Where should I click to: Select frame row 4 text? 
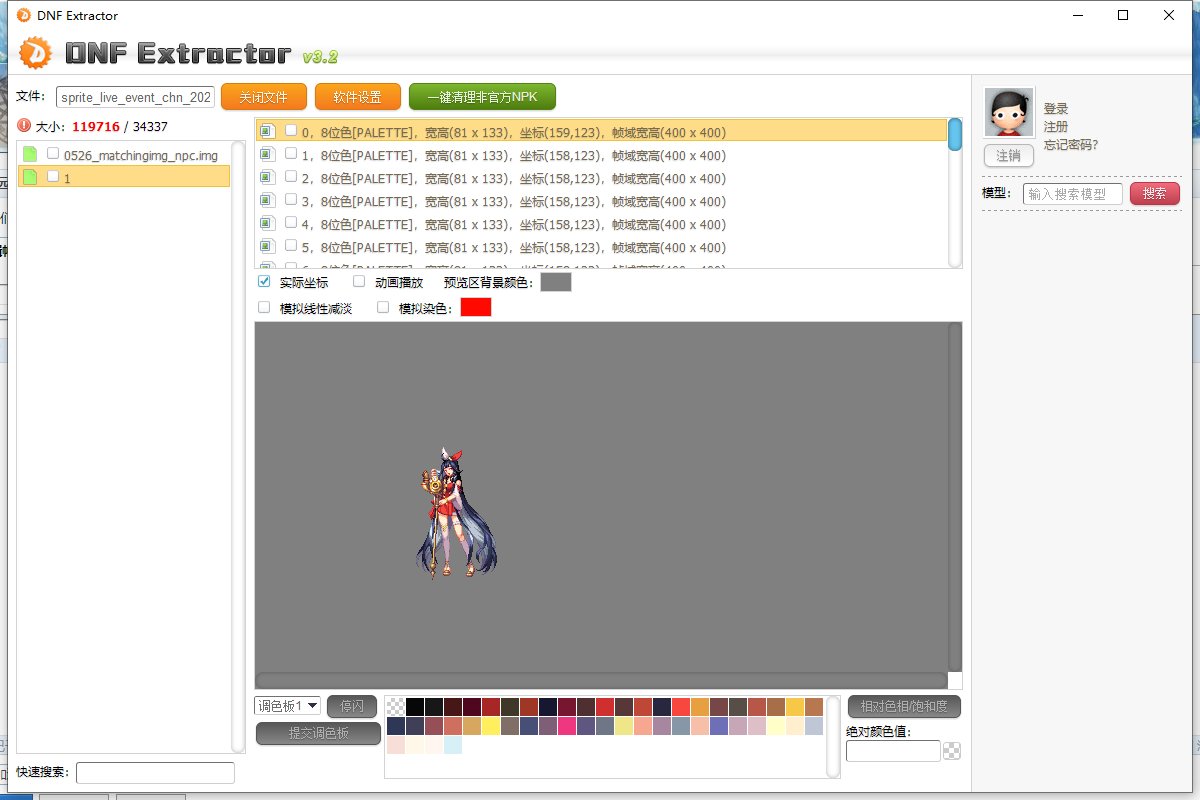514,224
